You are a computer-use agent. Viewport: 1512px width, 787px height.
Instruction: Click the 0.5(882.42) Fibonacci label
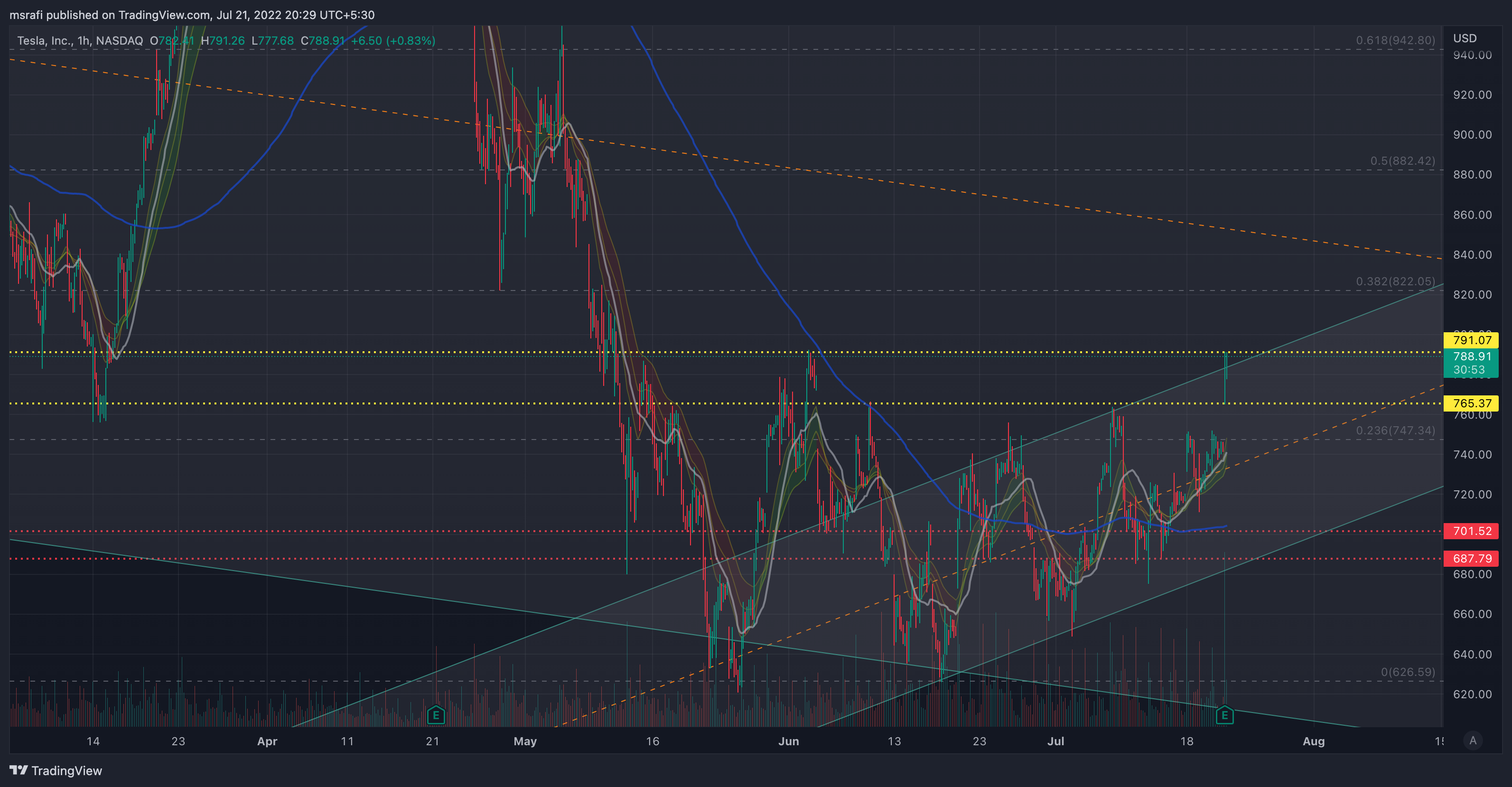[x=1402, y=161]
